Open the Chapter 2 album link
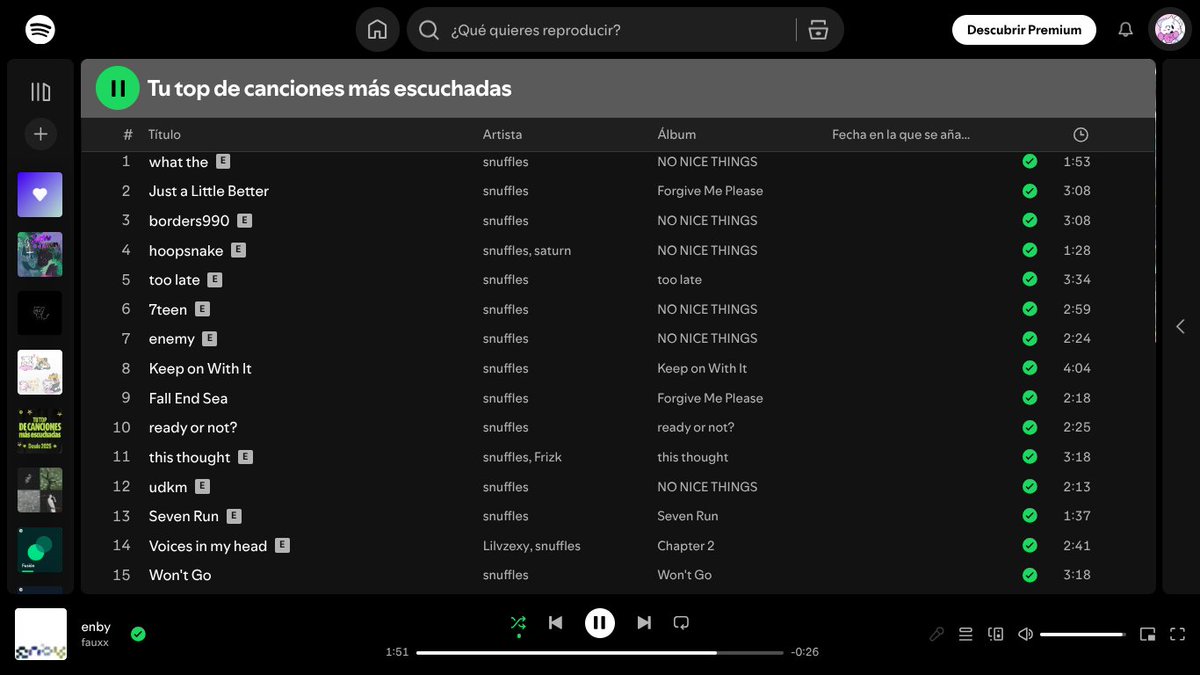Screen dimensions: 1200x675 pos(686,546)
